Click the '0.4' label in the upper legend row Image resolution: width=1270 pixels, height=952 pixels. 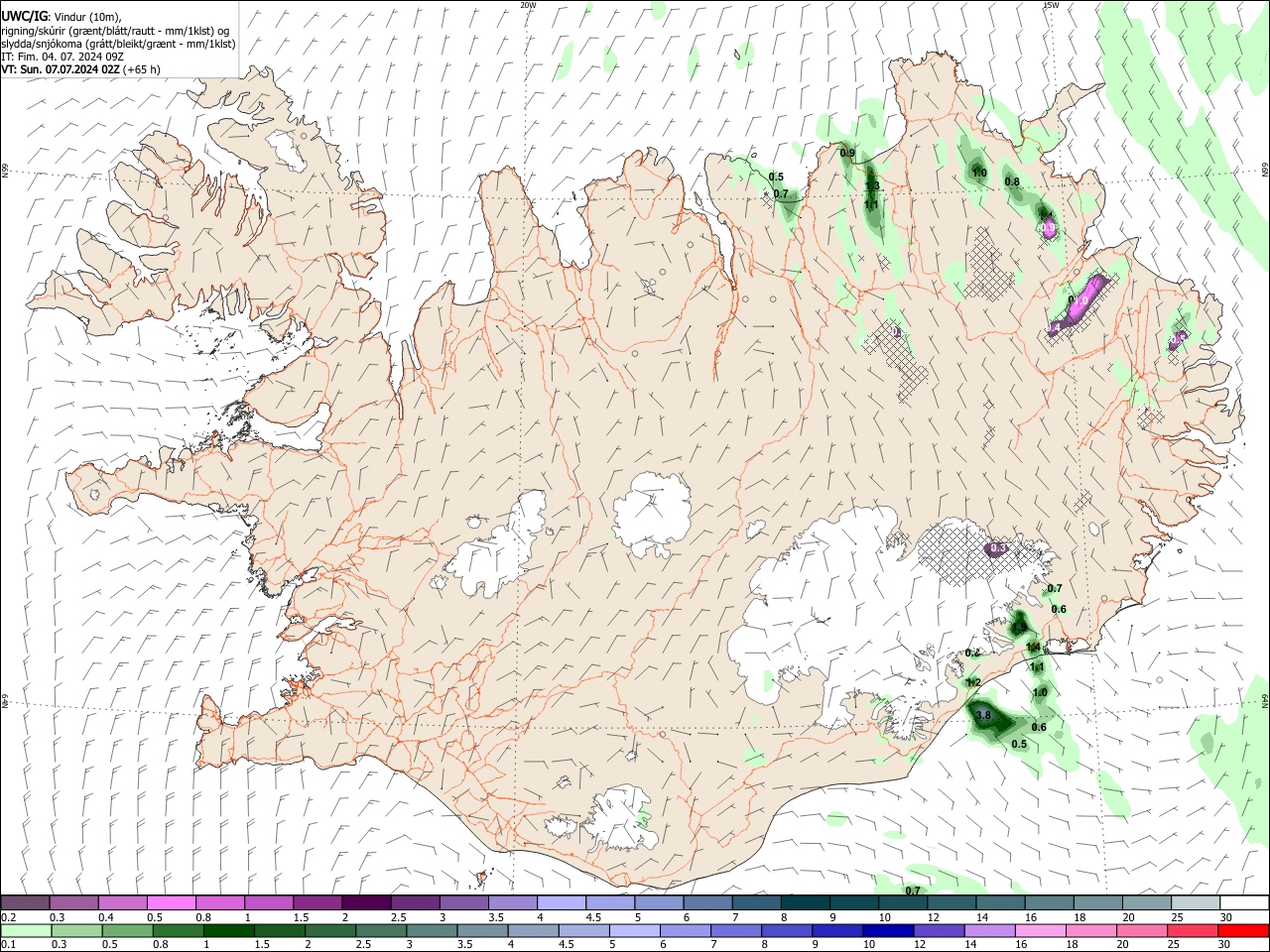click(106, 917)
